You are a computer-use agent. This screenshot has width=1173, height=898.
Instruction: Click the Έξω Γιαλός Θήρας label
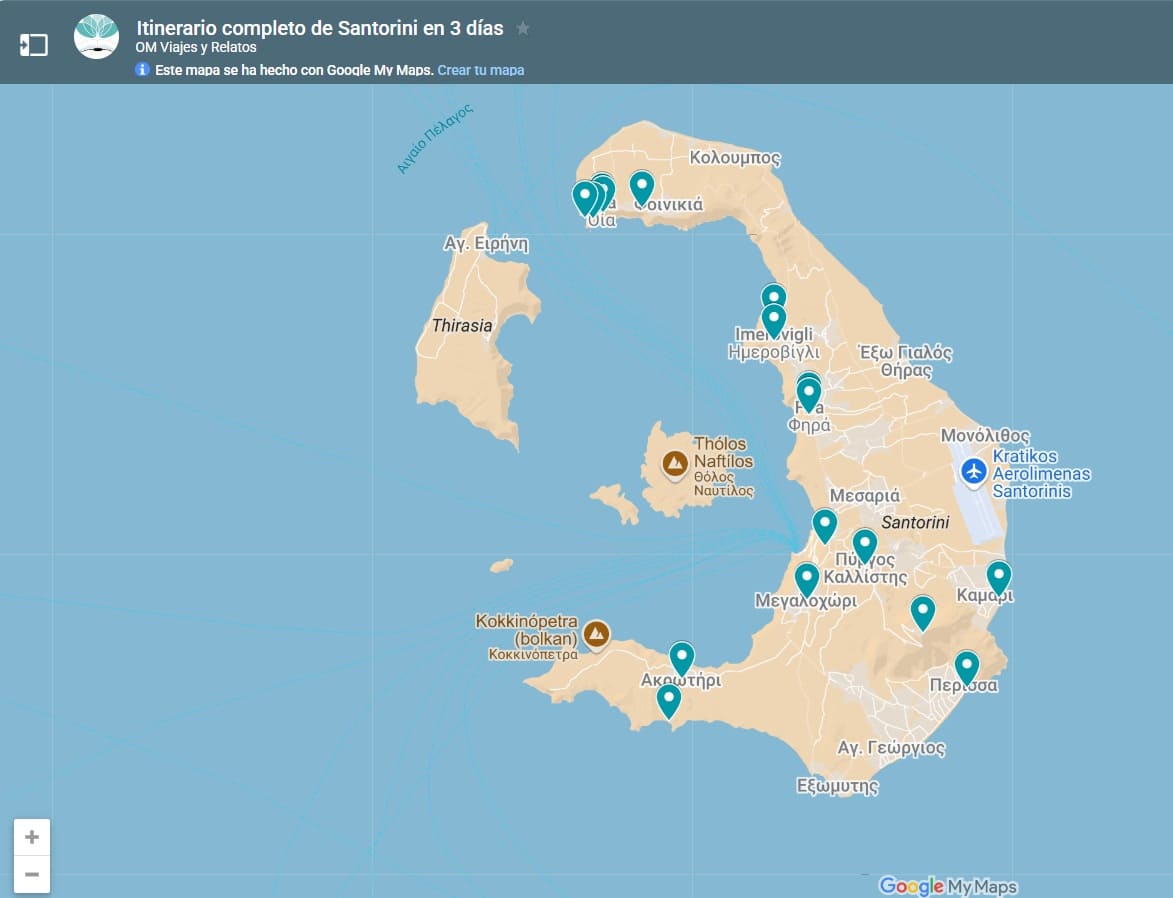point(905,361)
